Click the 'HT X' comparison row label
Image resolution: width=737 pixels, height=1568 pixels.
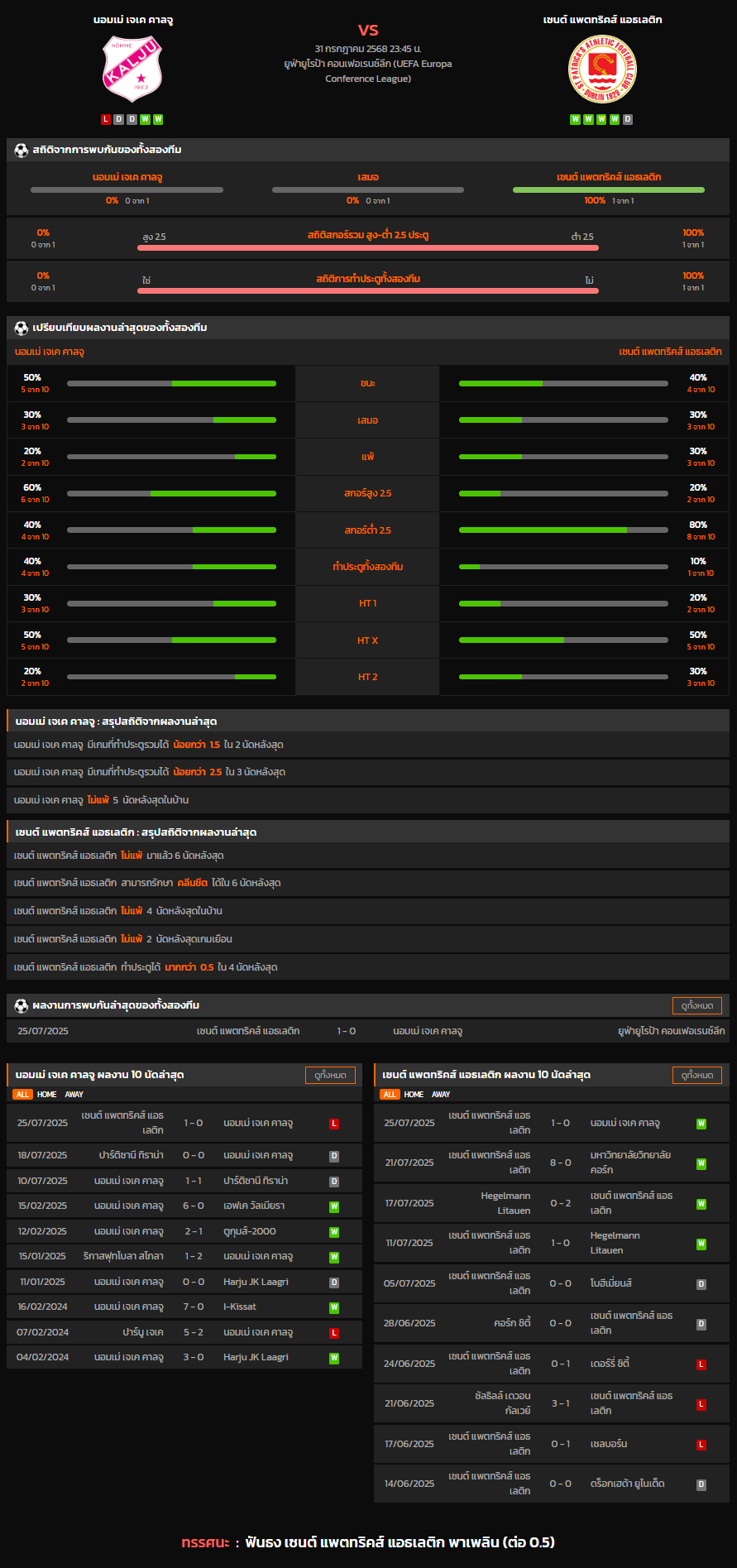(x=368, y=640)
